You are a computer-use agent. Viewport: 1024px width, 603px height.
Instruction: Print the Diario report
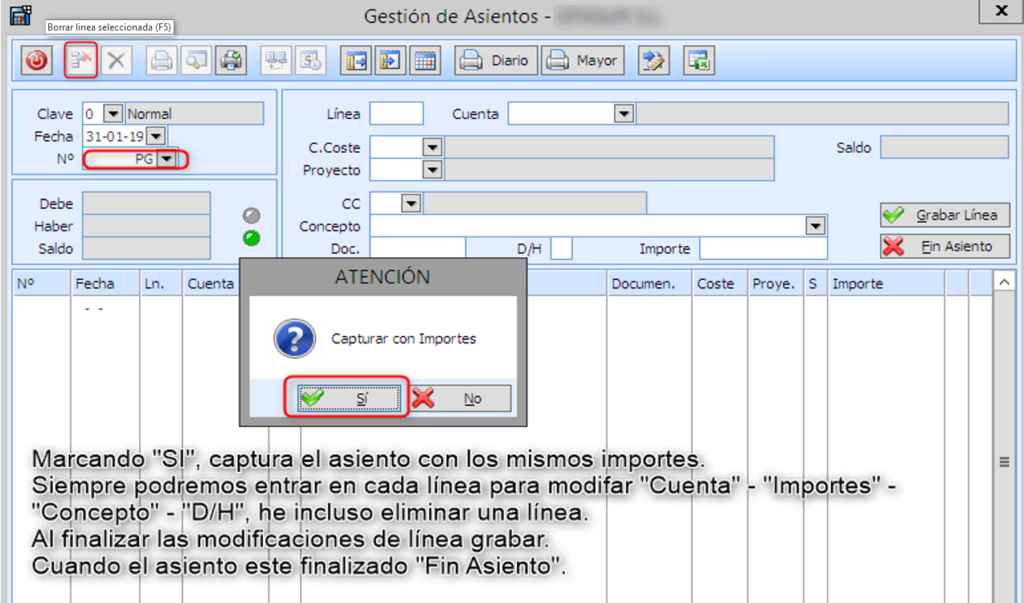[496, 61]
